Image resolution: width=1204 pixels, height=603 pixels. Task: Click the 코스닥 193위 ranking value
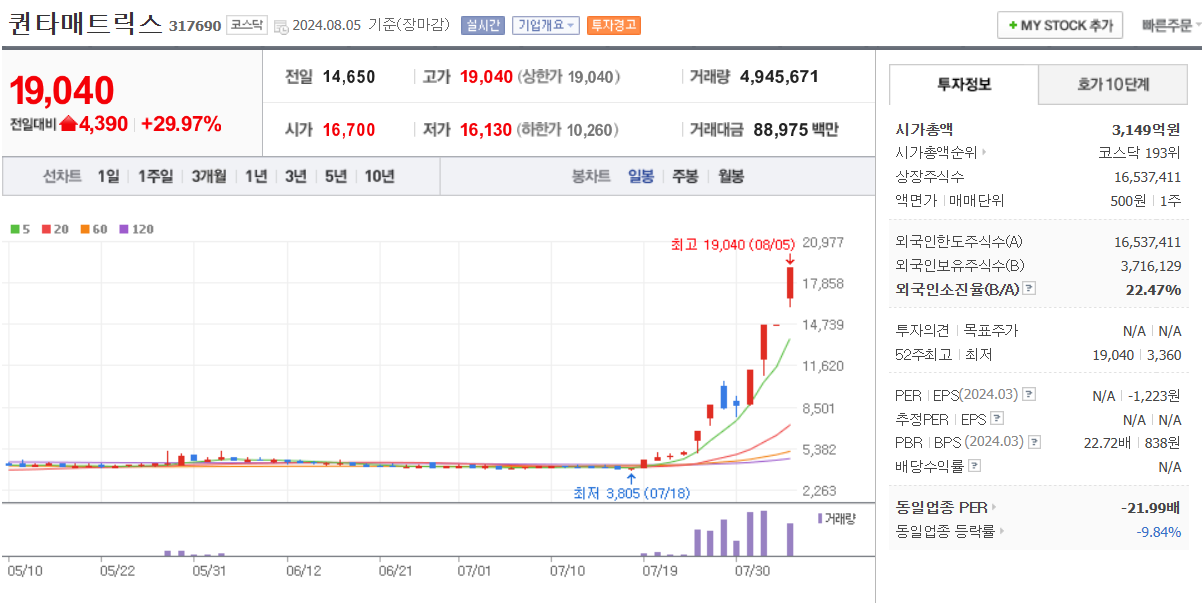1139,153
